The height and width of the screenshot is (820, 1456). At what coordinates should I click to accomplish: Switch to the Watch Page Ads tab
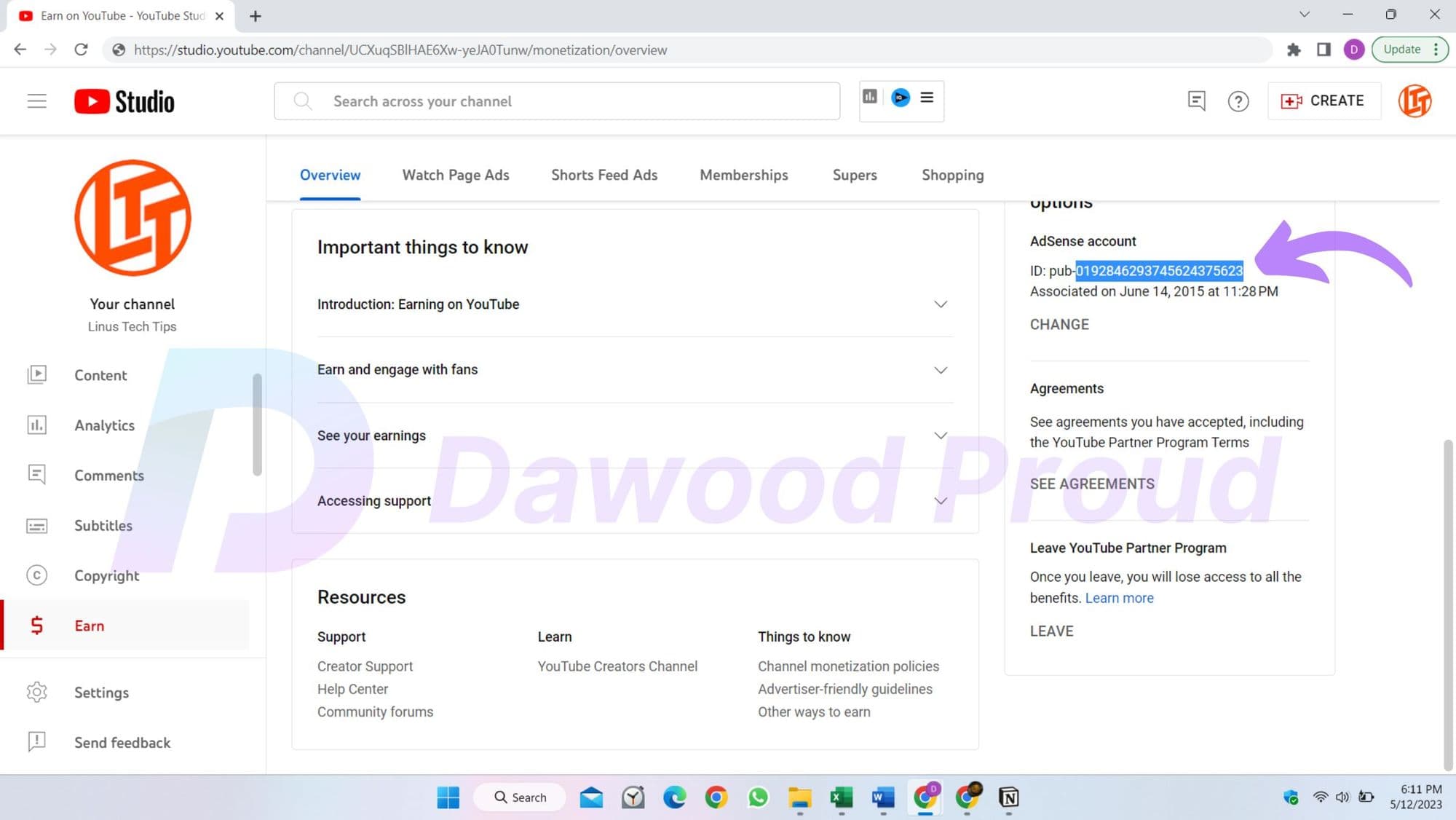pyautogui.click(x=456, y=176)
